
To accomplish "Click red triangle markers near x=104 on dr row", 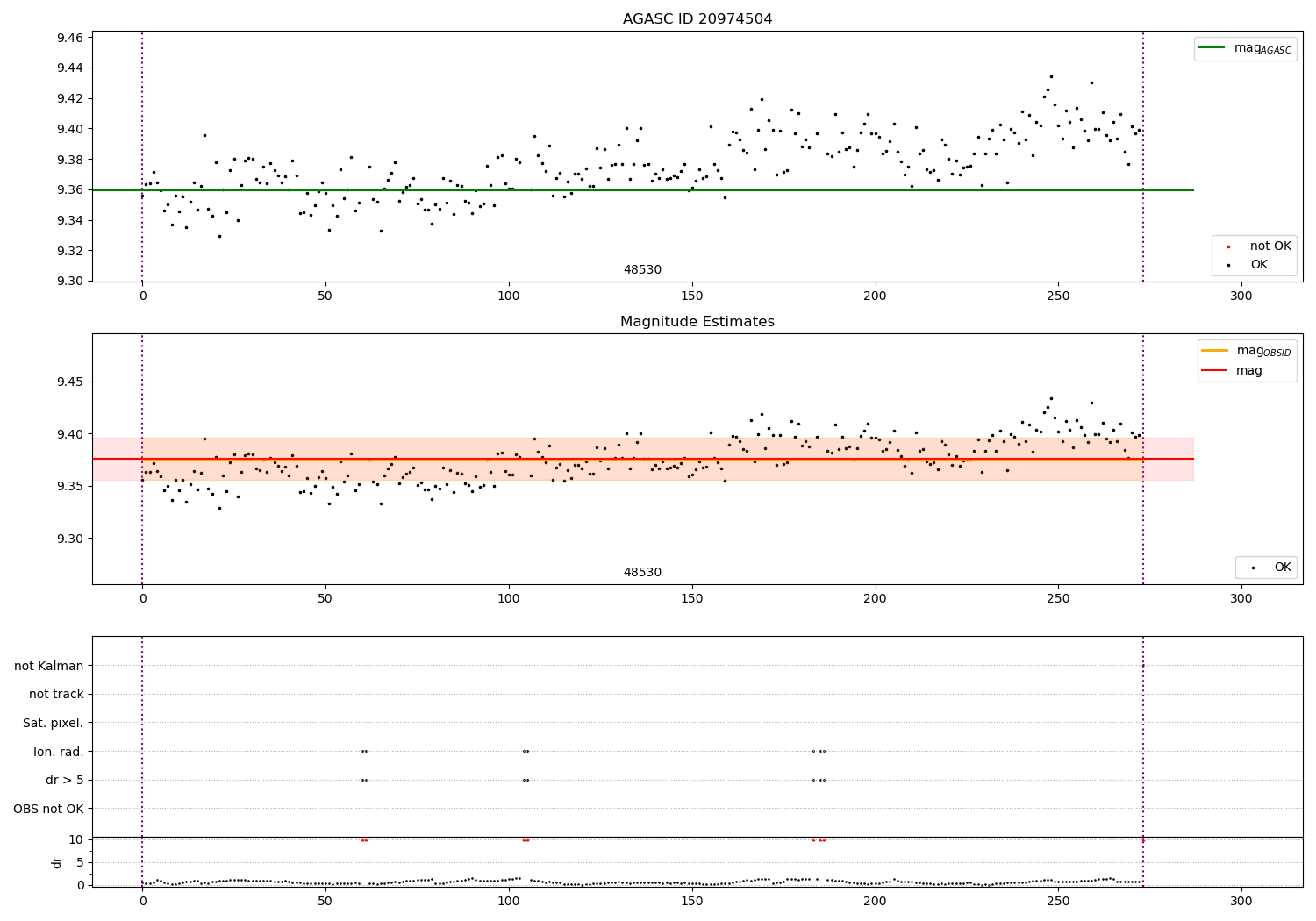I will (x=526, y=839).
